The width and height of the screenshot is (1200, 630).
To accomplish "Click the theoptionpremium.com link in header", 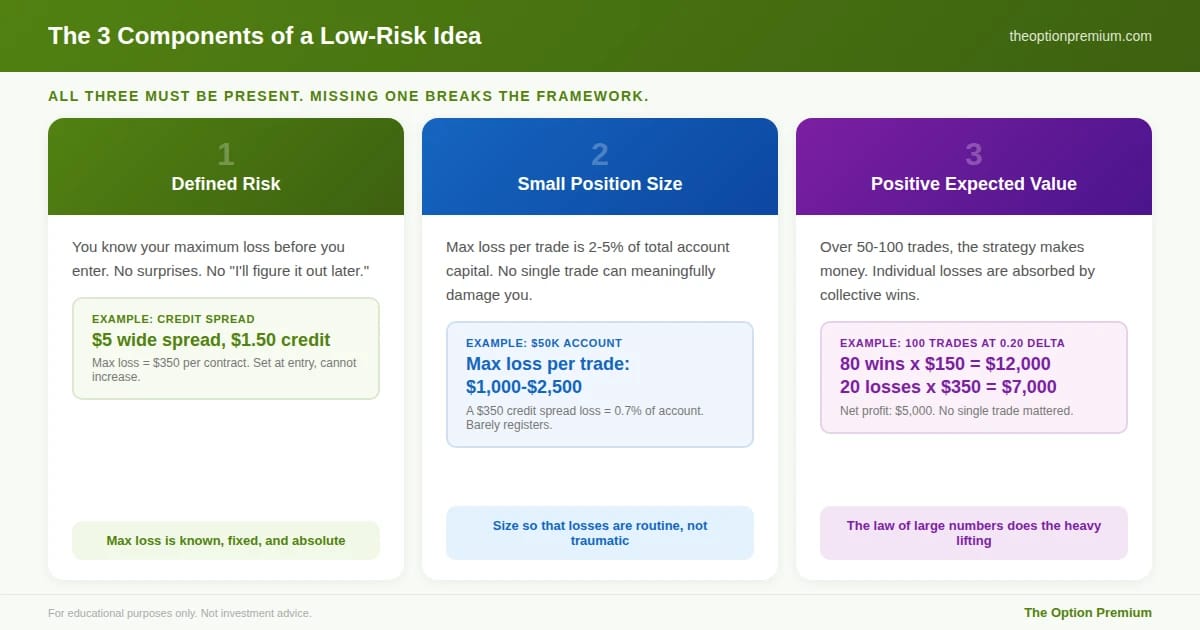I will coord(1080,36).
